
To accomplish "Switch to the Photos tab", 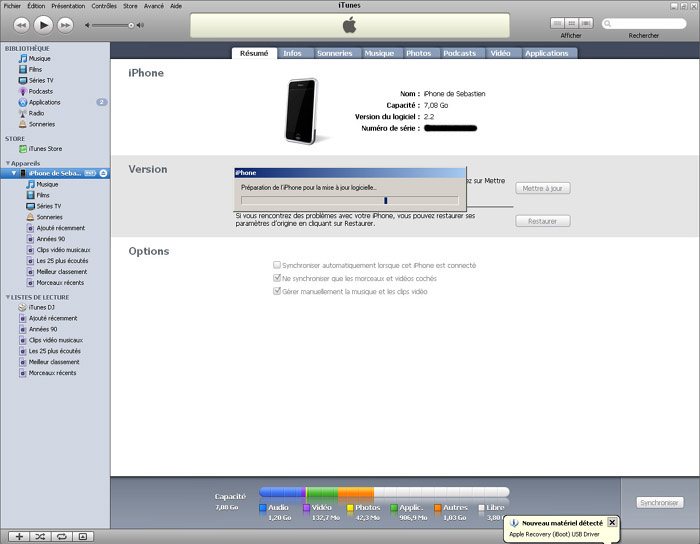I will (419, 53).
